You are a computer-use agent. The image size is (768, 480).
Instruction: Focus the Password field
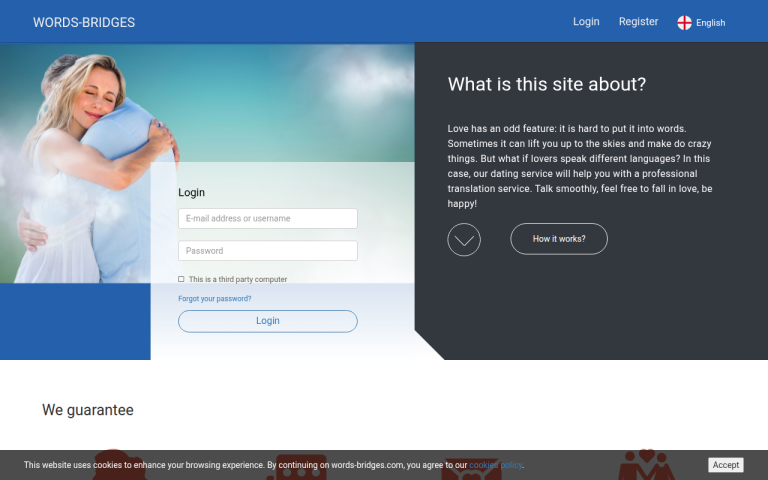coord(268,251)
